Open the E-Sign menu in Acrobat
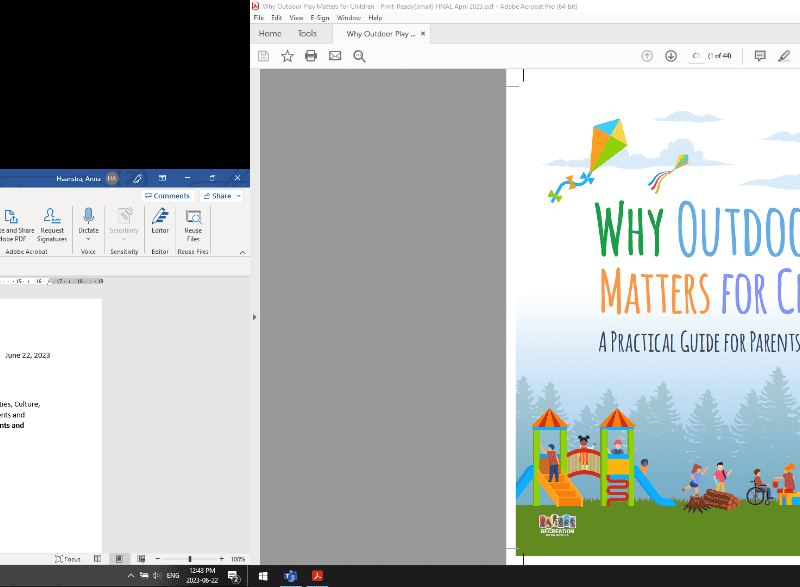800x587 pixels. coord(320,18)
